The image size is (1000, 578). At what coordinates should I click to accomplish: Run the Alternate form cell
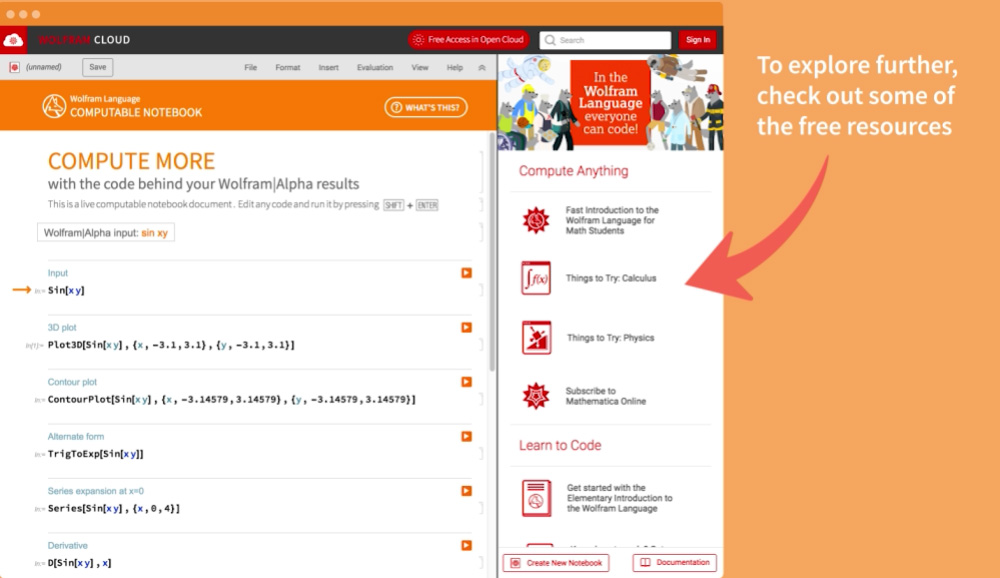[x=466, y=436]
